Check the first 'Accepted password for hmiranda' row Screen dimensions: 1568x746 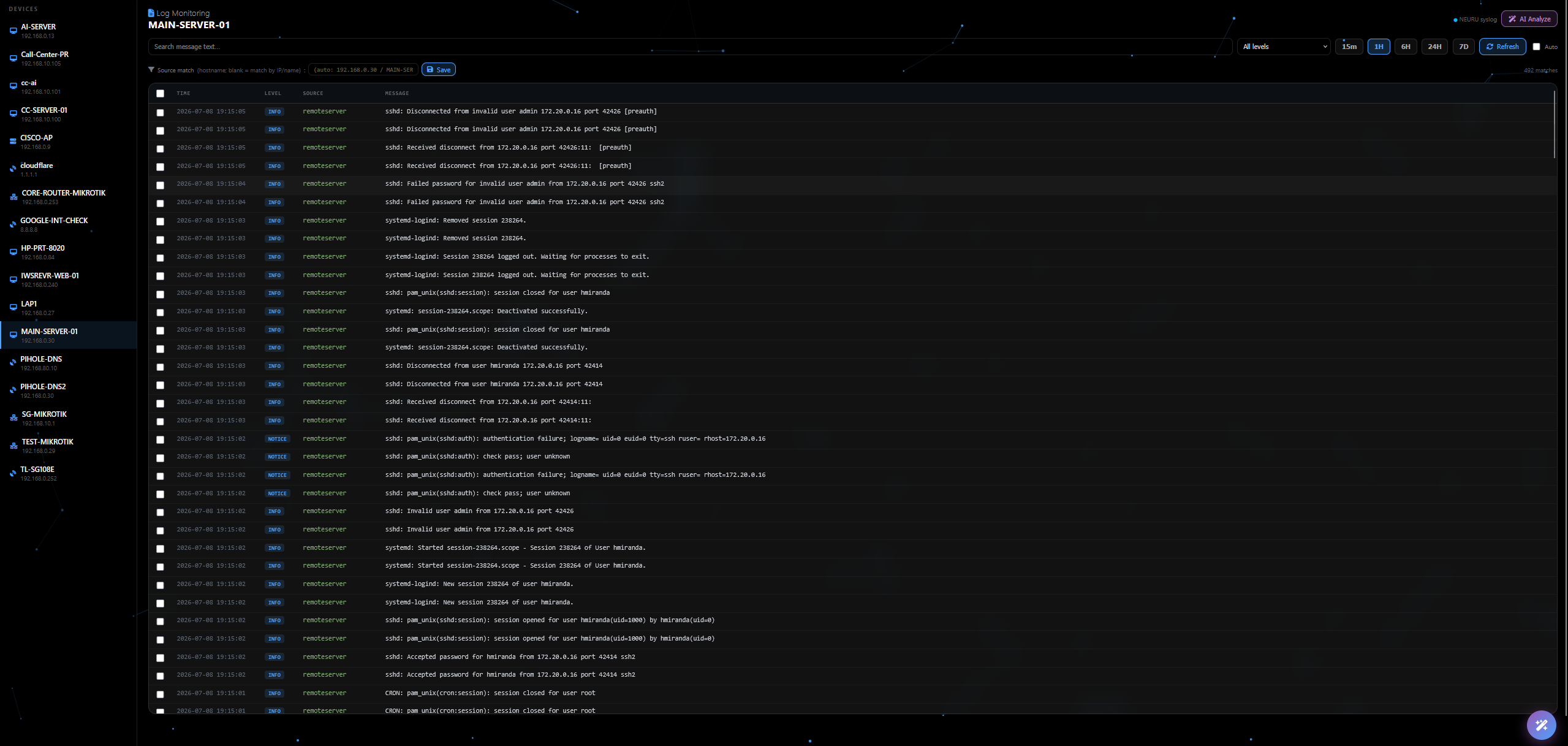pyautogui.click(x=161, y=658)
